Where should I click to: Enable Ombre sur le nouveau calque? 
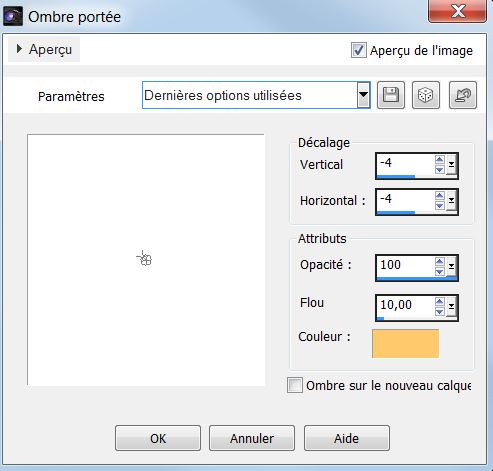[295, 385]
